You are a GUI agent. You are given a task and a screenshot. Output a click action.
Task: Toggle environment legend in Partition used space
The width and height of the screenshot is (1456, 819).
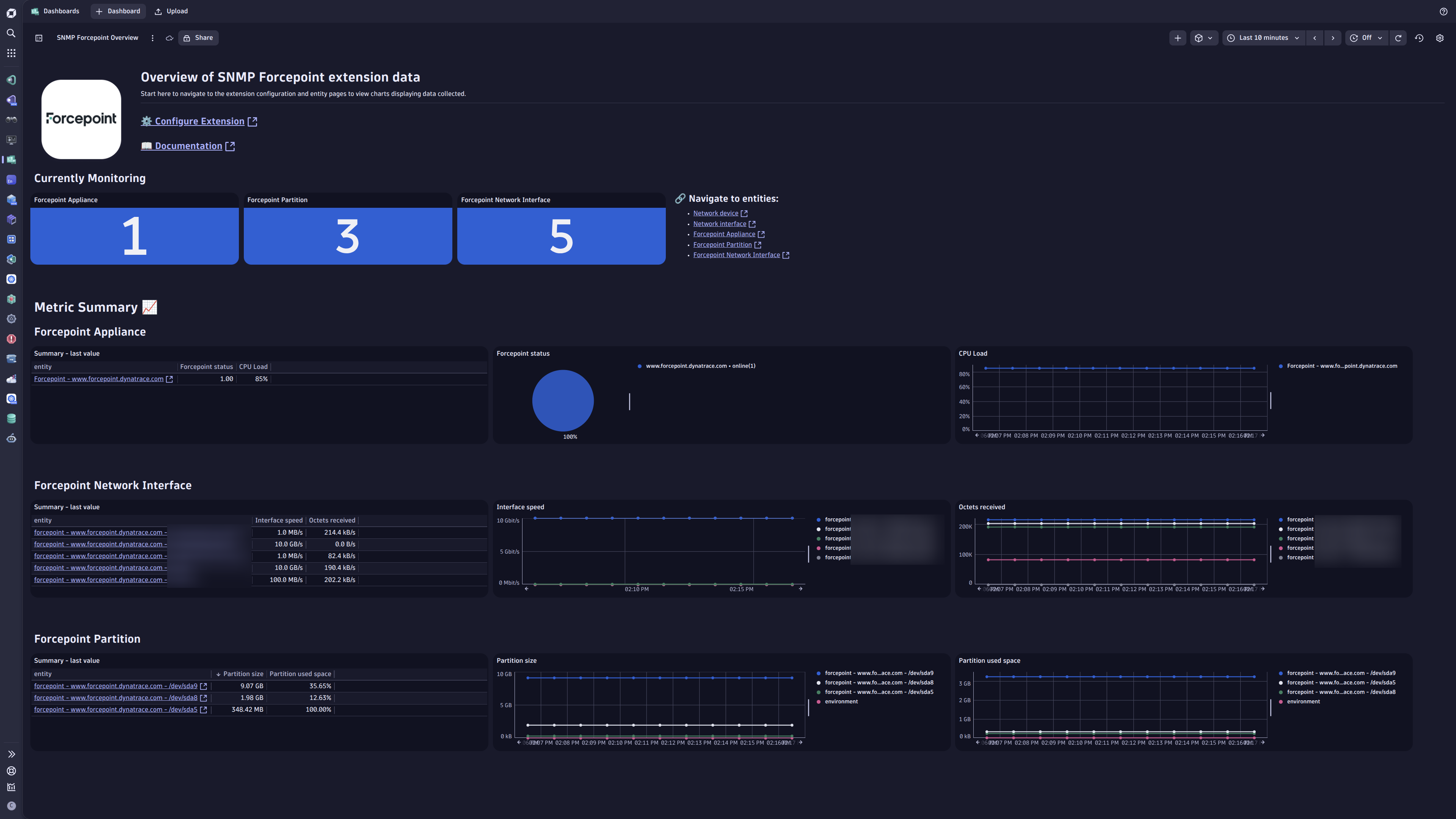click(1299, 702)
